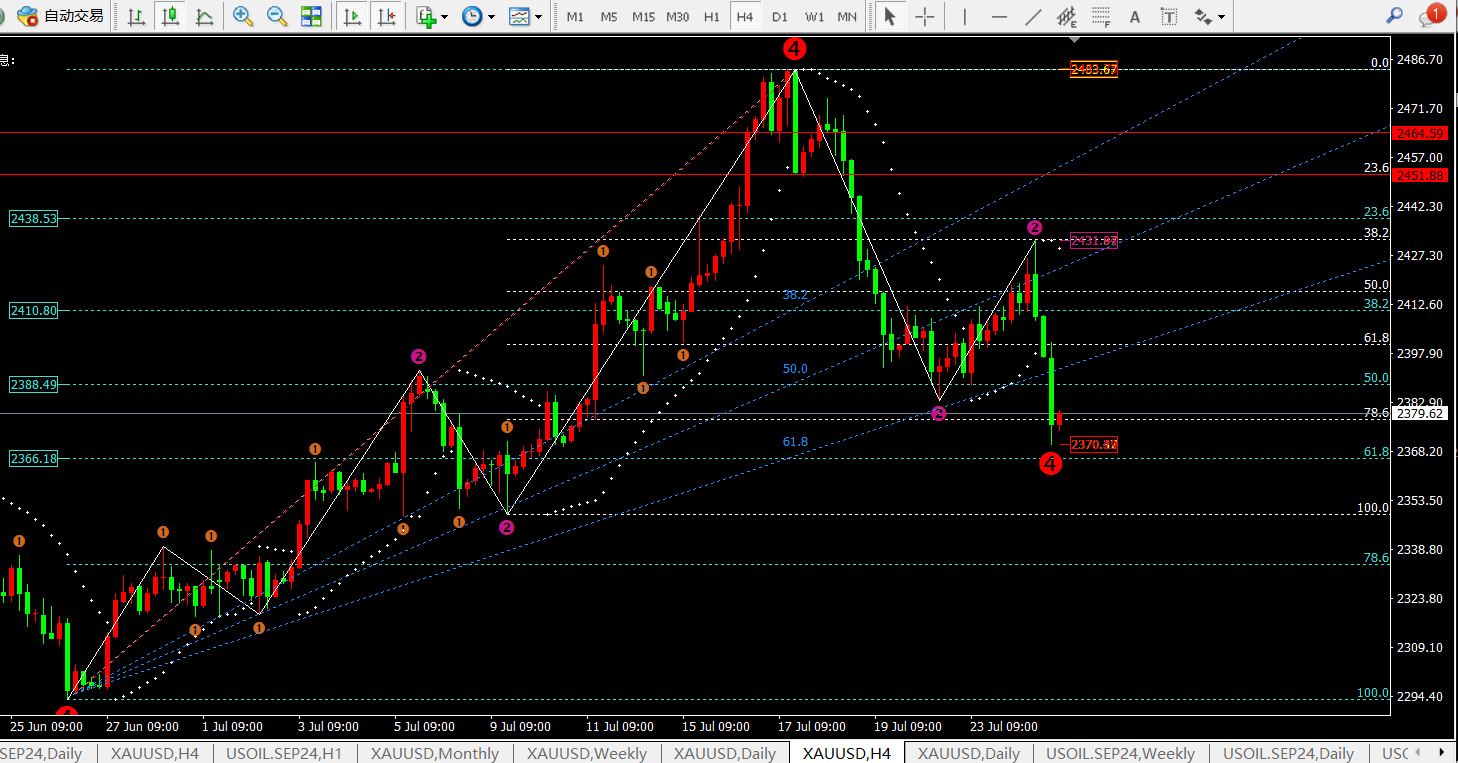Open the periods clock menu

pyautogui.click(x=472, y=16)
